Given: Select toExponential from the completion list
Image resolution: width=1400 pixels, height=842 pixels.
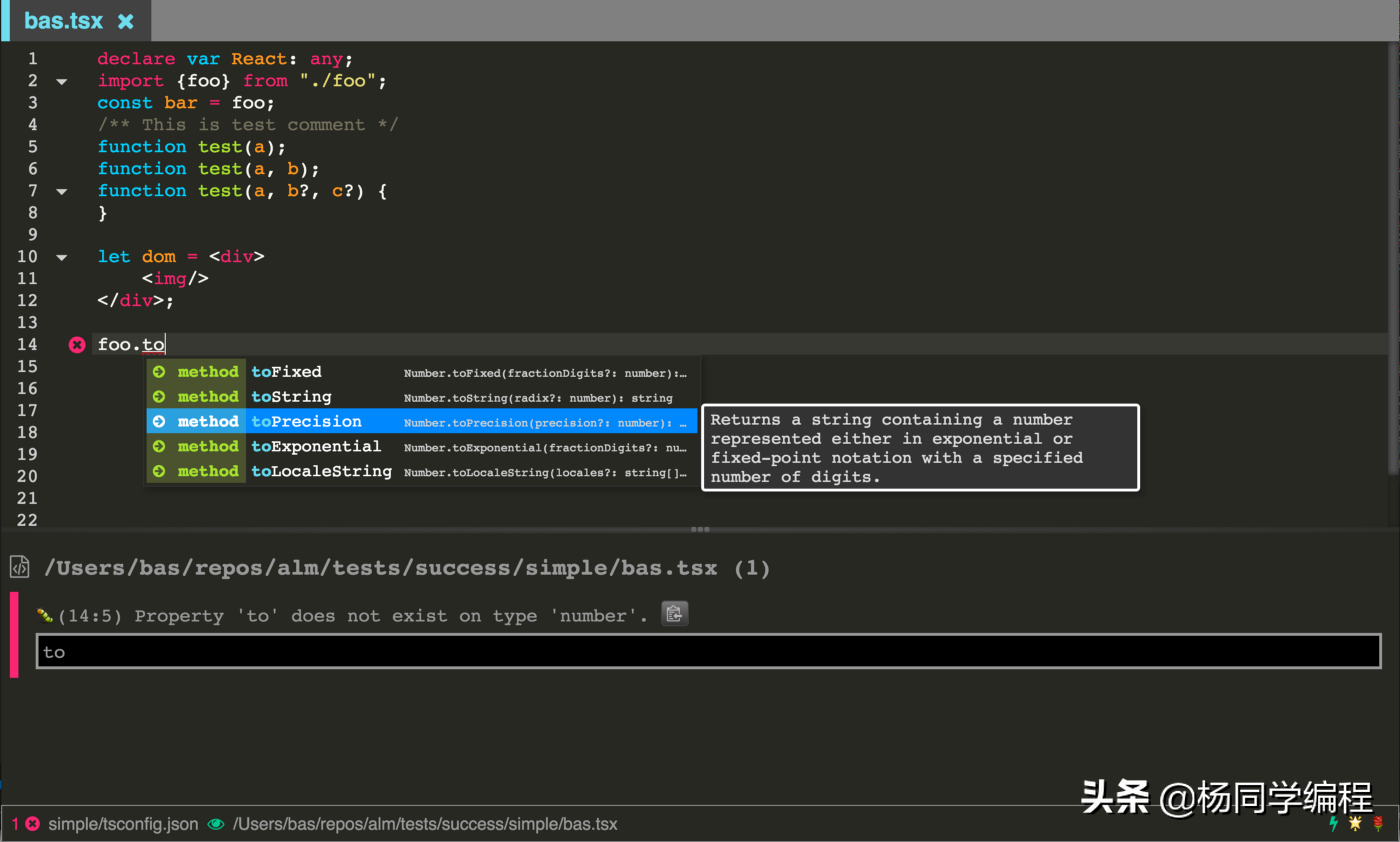Looking at the screenshot, I should [316, 446].
